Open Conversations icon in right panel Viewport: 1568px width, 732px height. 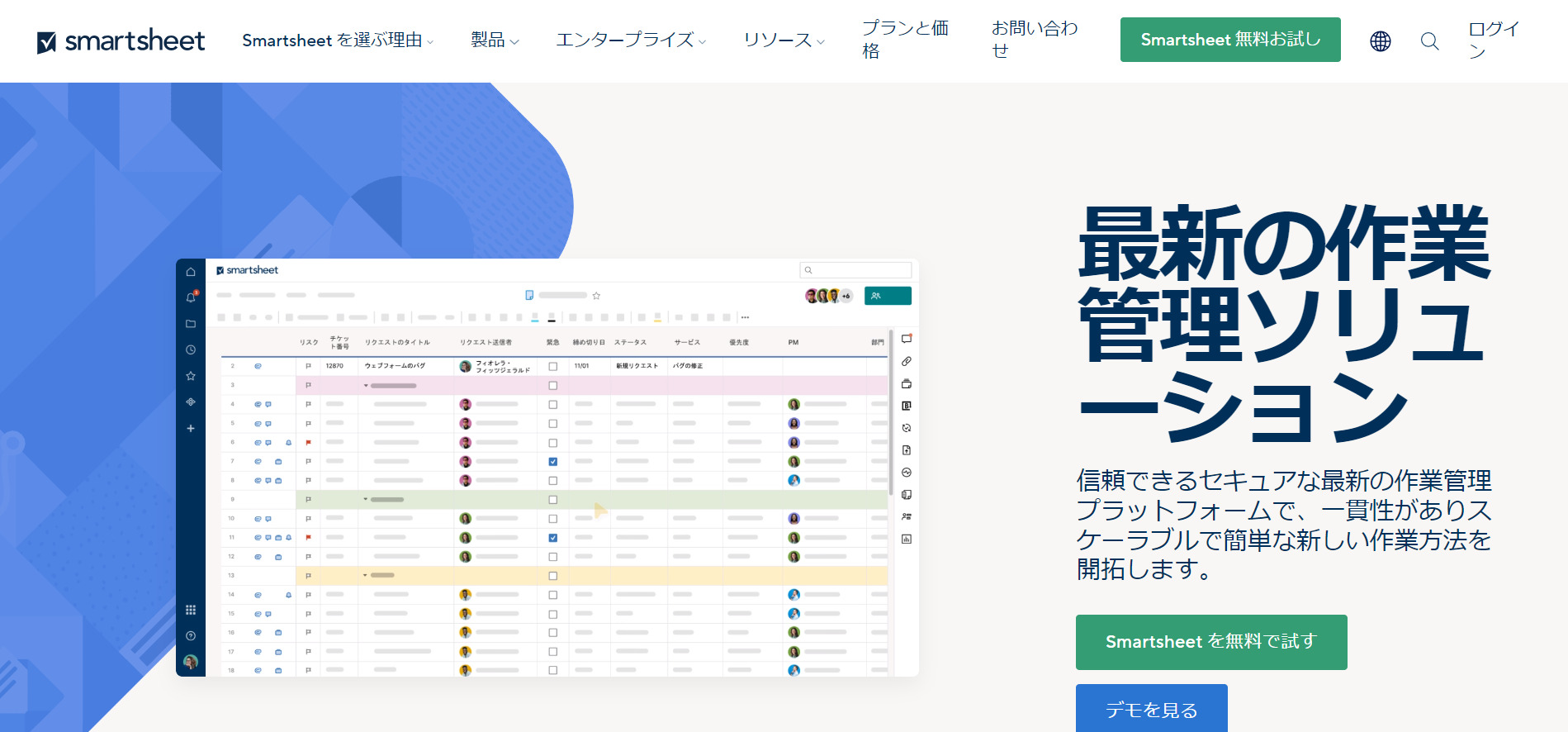[907, 339]
